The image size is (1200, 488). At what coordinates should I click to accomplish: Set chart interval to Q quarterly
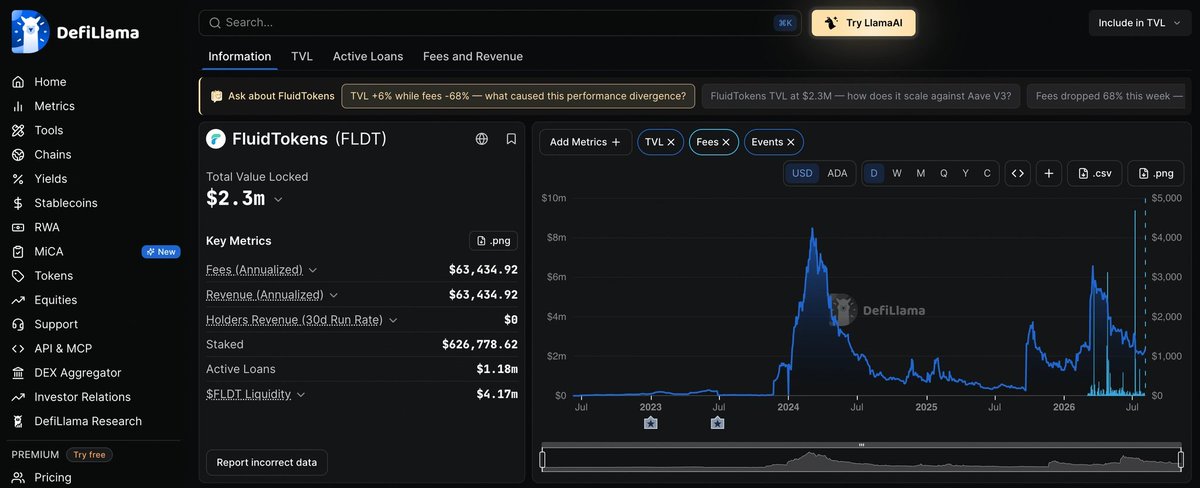tap(943, 173)
